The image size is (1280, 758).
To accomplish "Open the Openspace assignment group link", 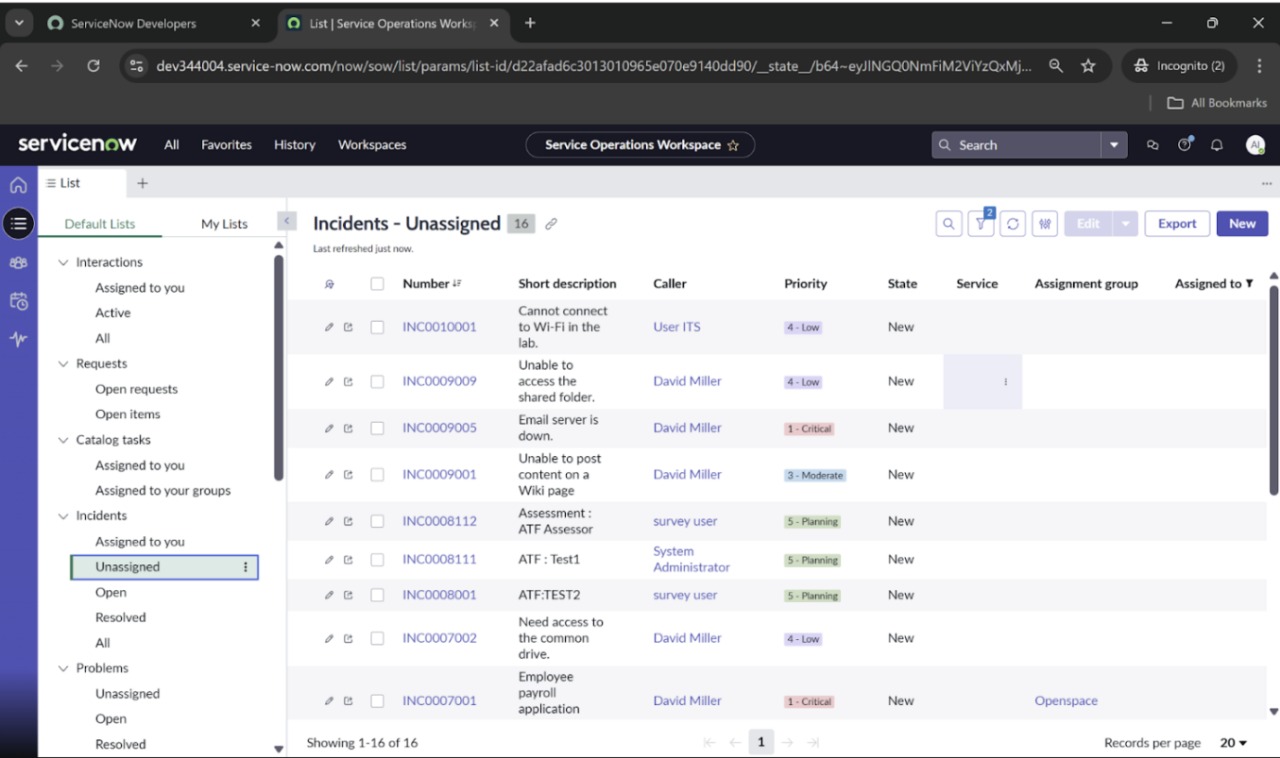I will (1066, 701).
